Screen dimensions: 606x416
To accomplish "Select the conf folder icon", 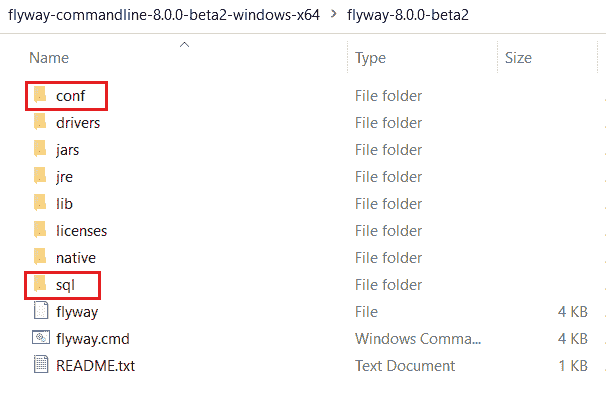I will (40, 95).
